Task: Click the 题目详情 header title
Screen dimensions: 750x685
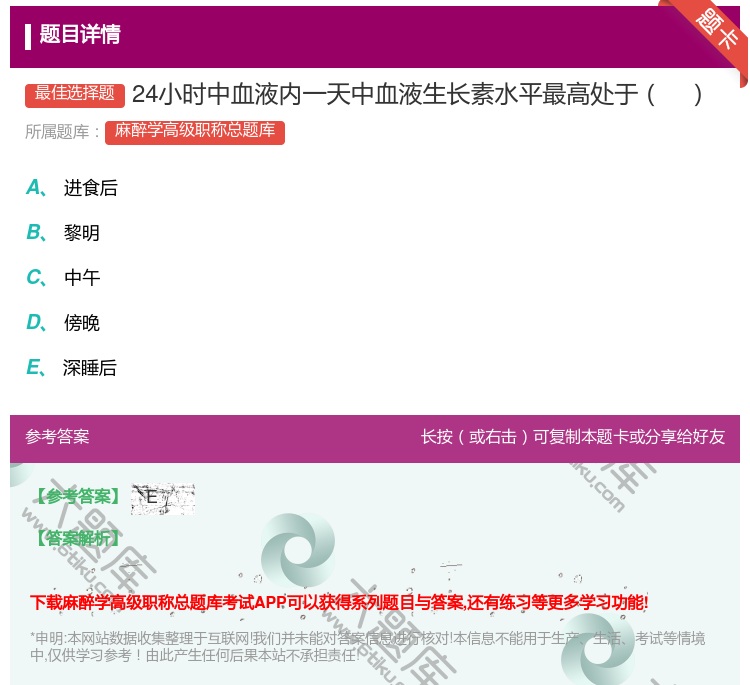Action: pos(80,34)
